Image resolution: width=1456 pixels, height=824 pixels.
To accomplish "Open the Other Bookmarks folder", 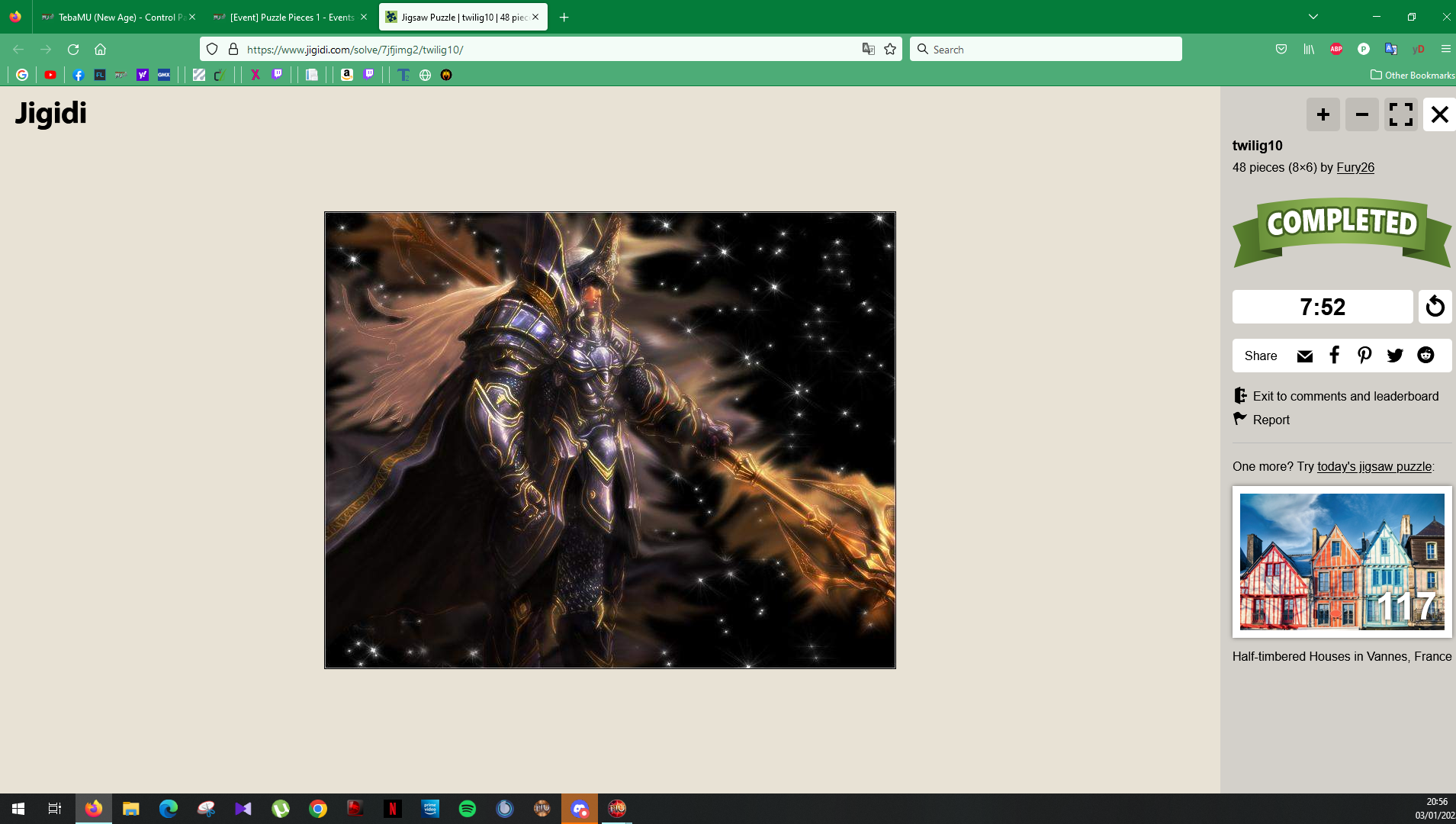I will 1413,75.
